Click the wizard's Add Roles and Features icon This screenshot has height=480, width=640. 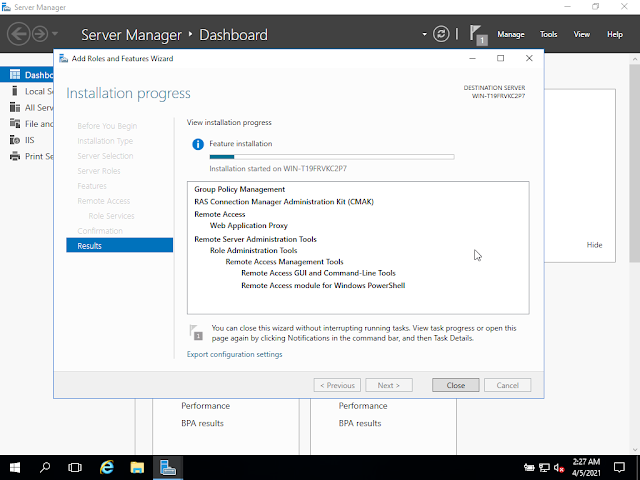[x=63, y=58]
